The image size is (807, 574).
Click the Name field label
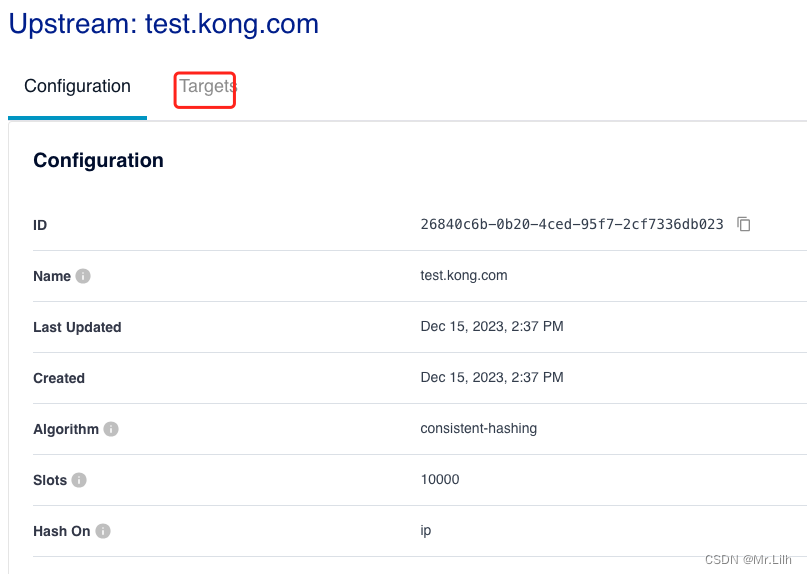point(52,276)
